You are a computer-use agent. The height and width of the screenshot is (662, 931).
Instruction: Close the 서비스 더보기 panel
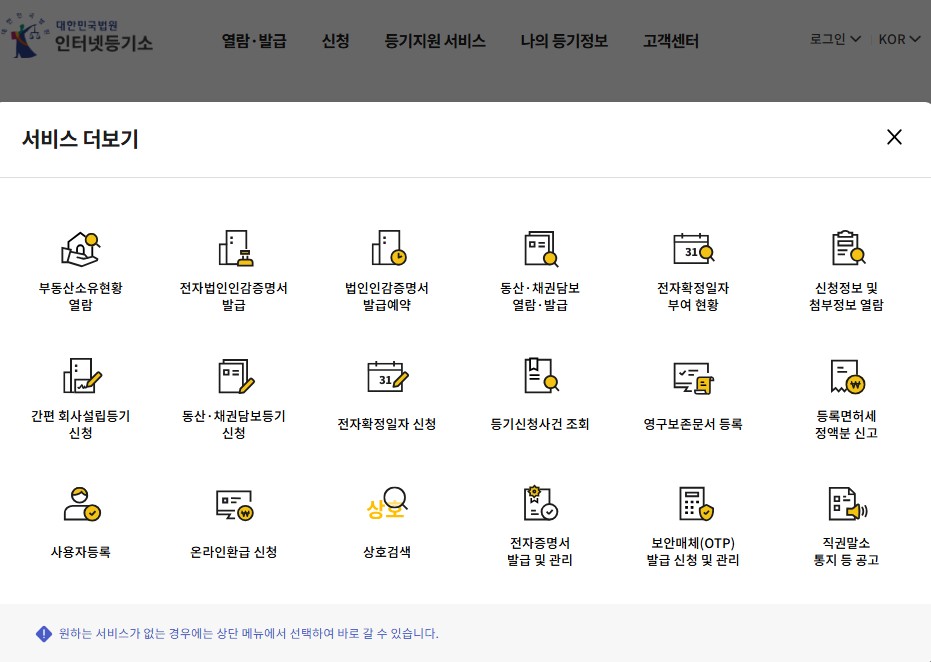coord(894,137)
